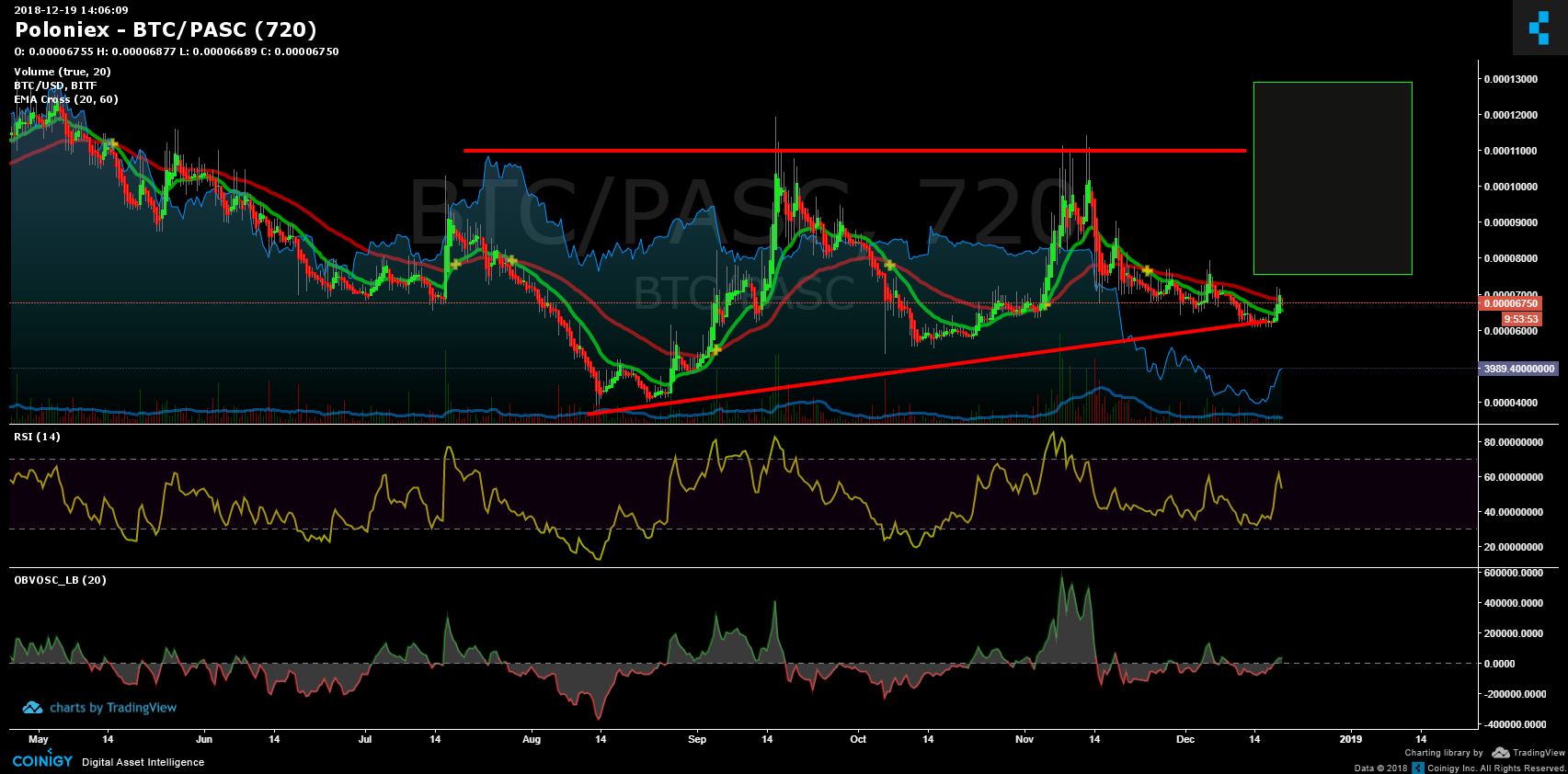
Task: Click the OBV 200000.0000 axis label
Action: 1513,633
